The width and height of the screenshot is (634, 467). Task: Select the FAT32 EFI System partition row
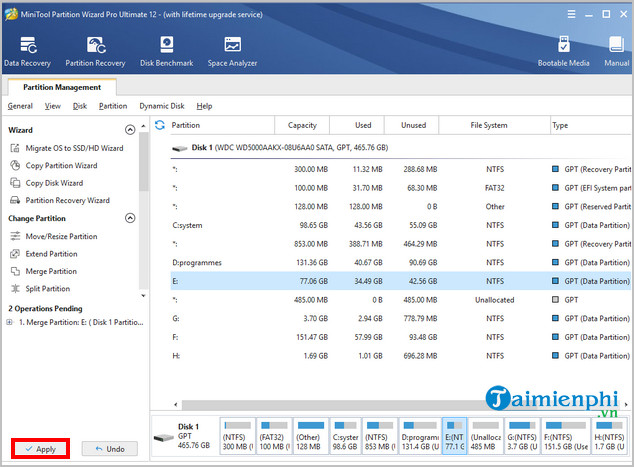coord(400,188)
